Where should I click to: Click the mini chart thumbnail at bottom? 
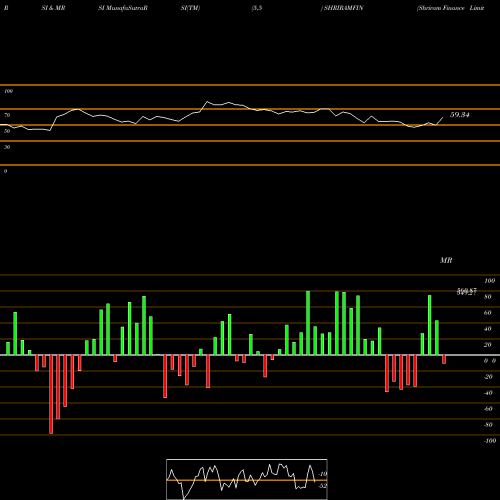247,479
